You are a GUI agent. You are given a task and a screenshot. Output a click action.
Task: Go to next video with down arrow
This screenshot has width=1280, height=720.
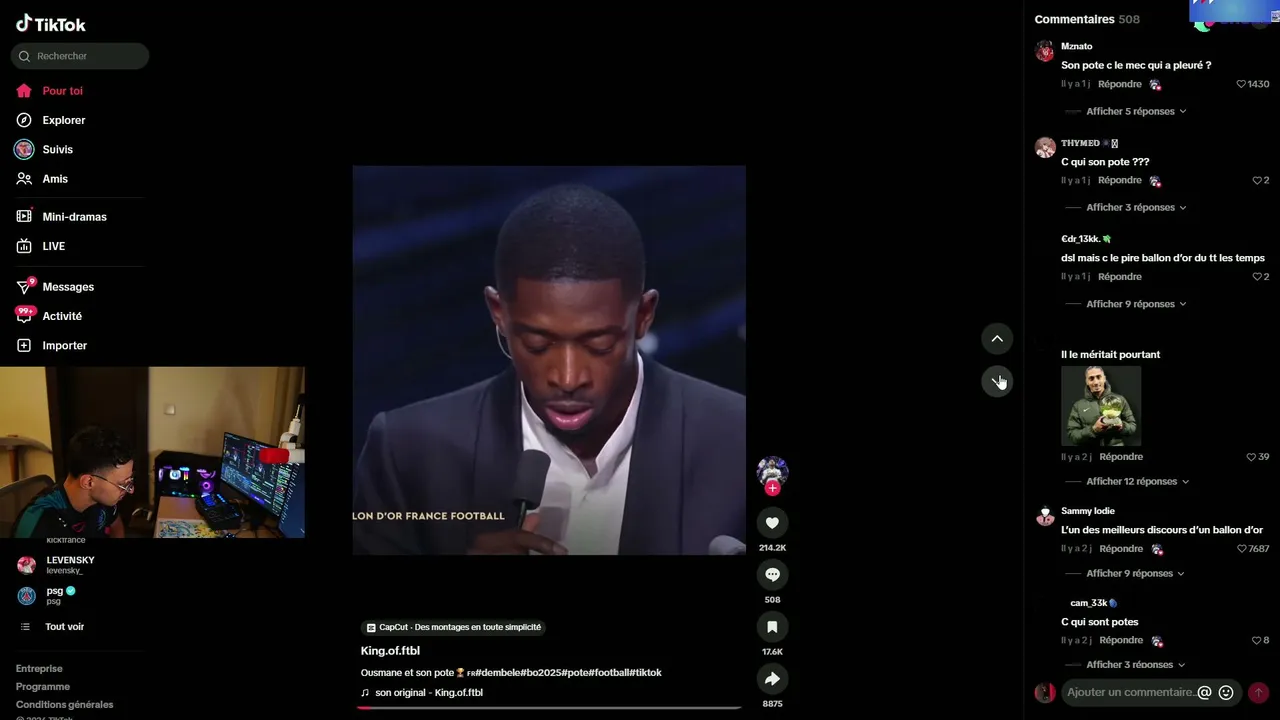coord(997,381)
